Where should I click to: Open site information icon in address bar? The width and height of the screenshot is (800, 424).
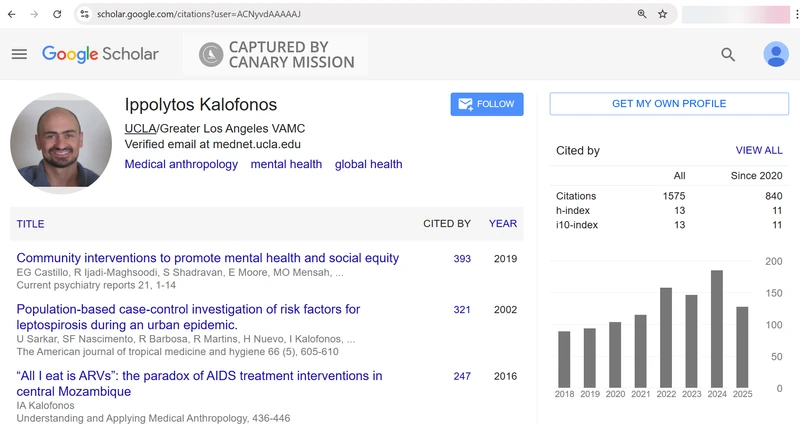tap(85, 14)
